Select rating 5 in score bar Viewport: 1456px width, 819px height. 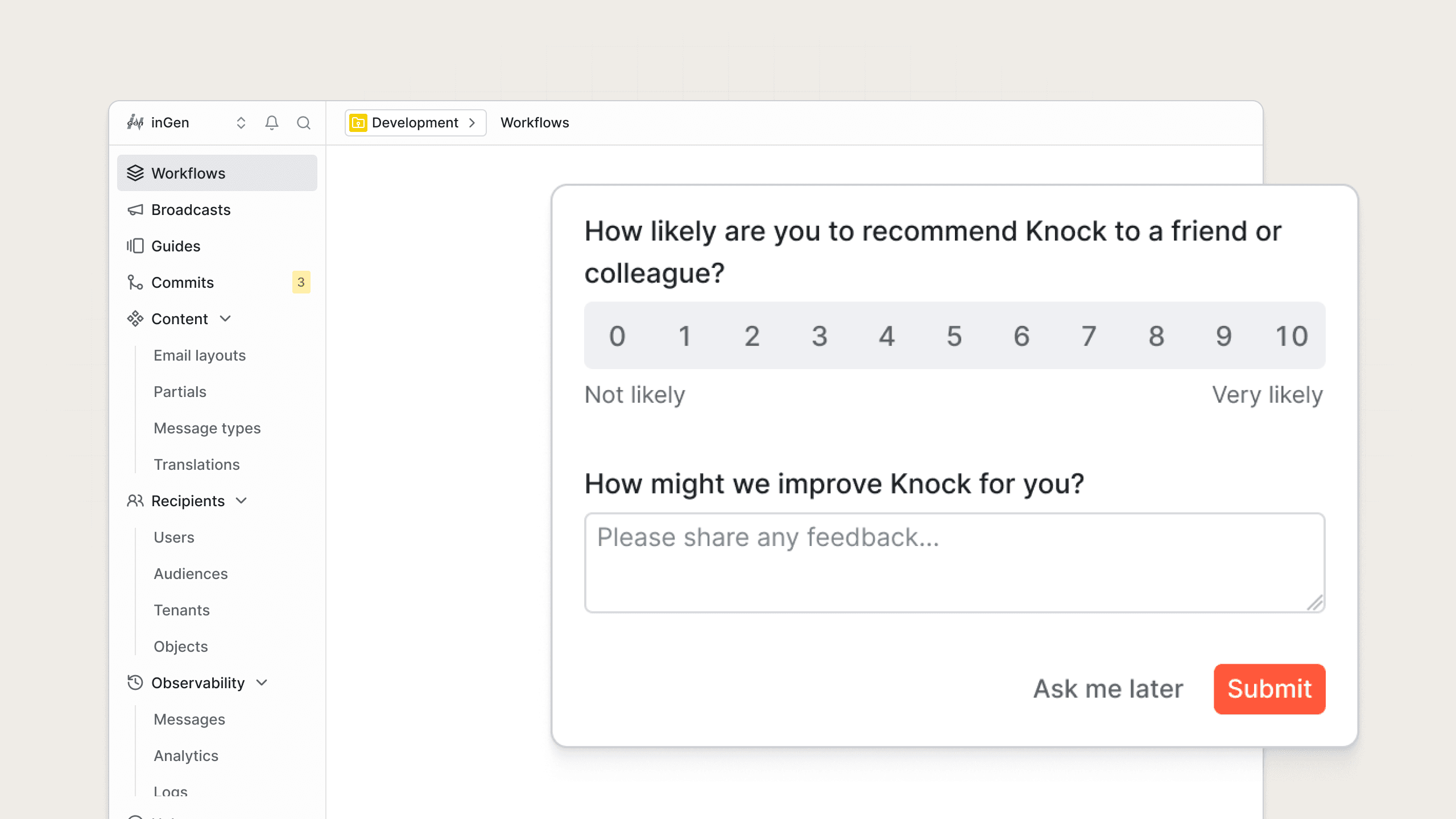[954, 336]
